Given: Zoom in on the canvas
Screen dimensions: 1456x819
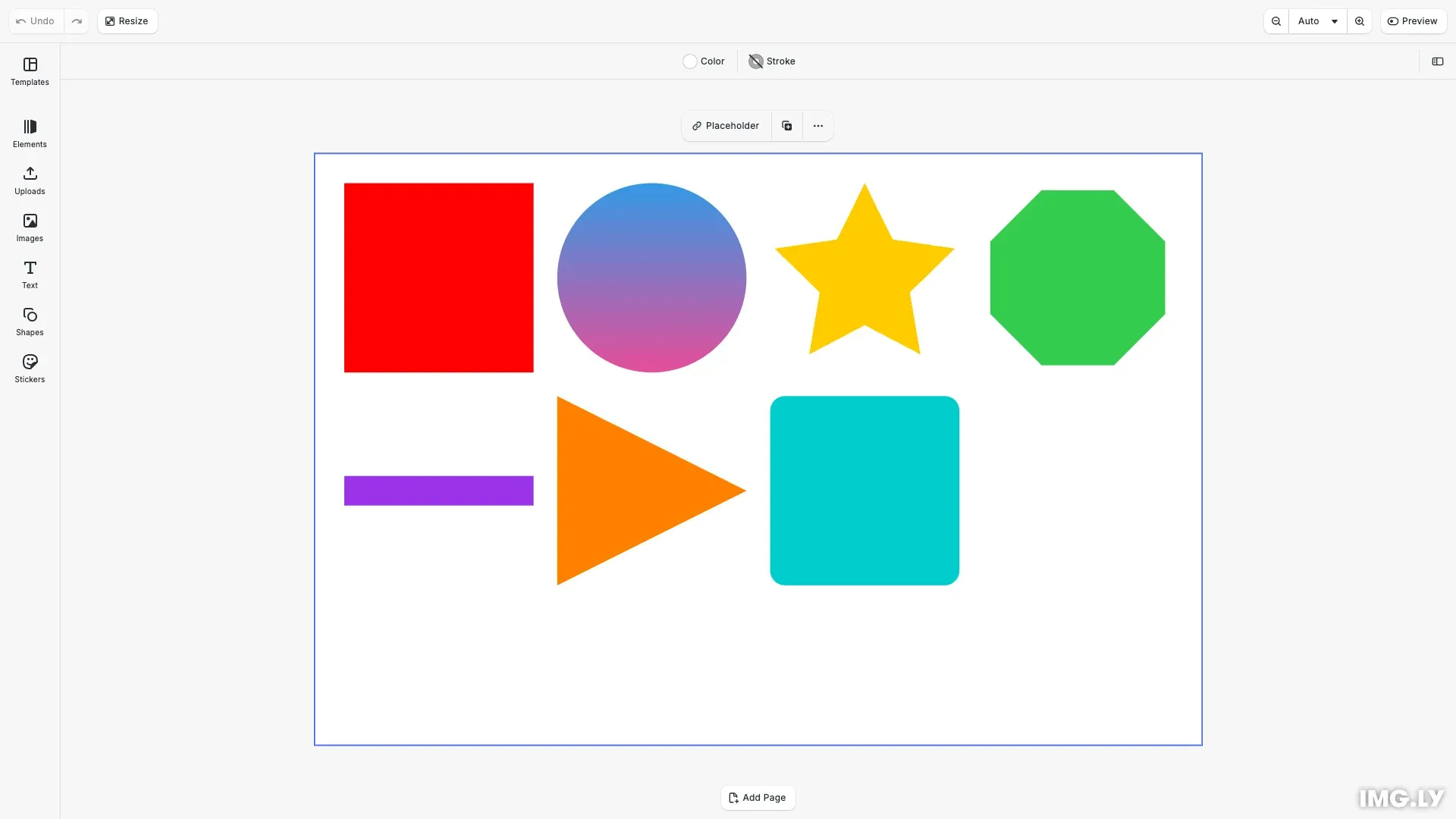Looking at the screenshot, I should click(1360, 20).
